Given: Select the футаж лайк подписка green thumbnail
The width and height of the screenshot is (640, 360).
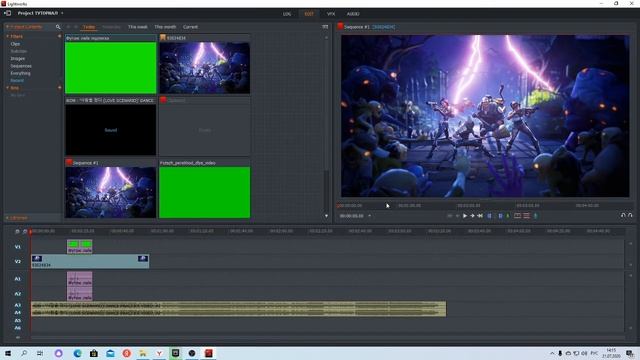Looking at the screenshot, I should click(x=111, y=68).
